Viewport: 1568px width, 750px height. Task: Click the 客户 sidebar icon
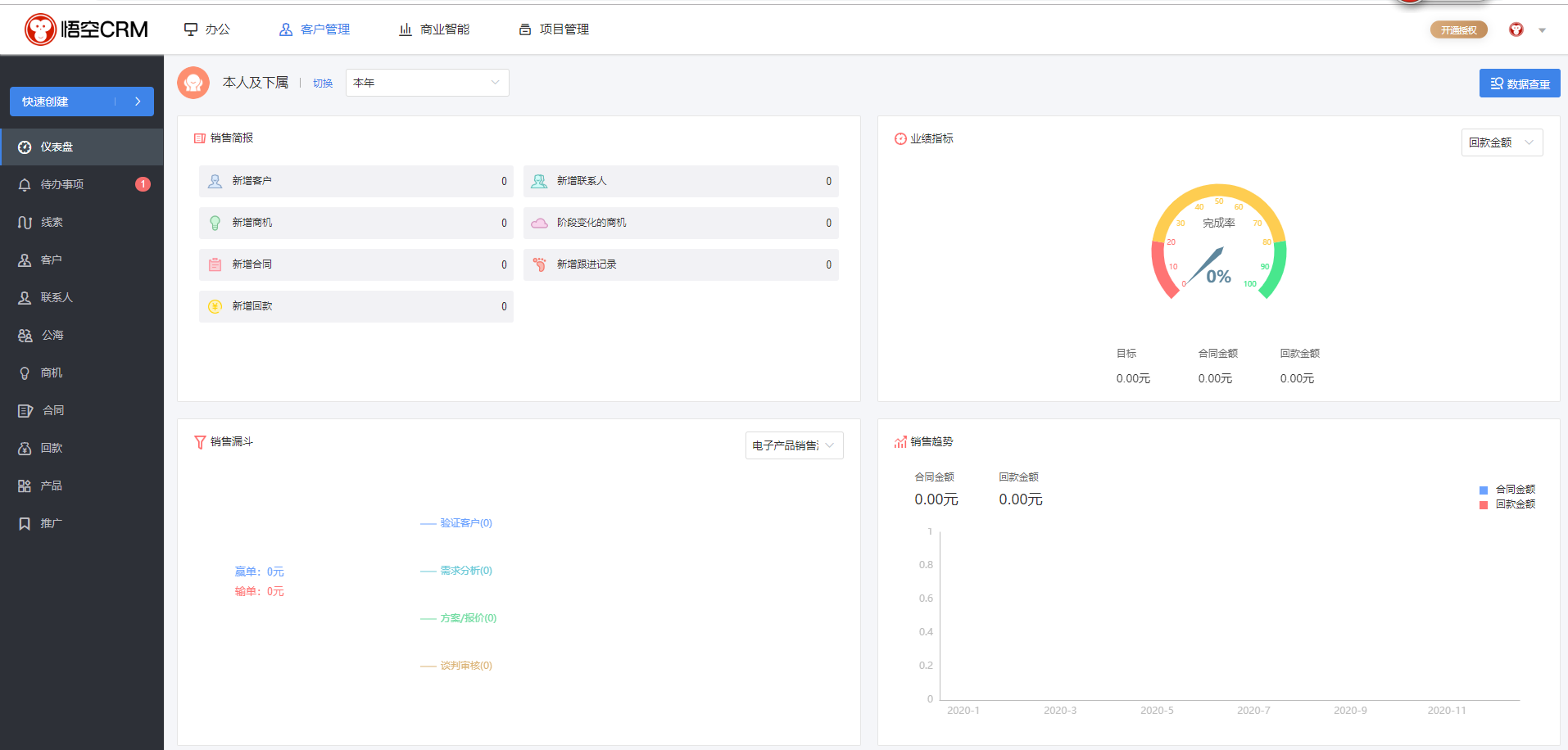(25, 260)
